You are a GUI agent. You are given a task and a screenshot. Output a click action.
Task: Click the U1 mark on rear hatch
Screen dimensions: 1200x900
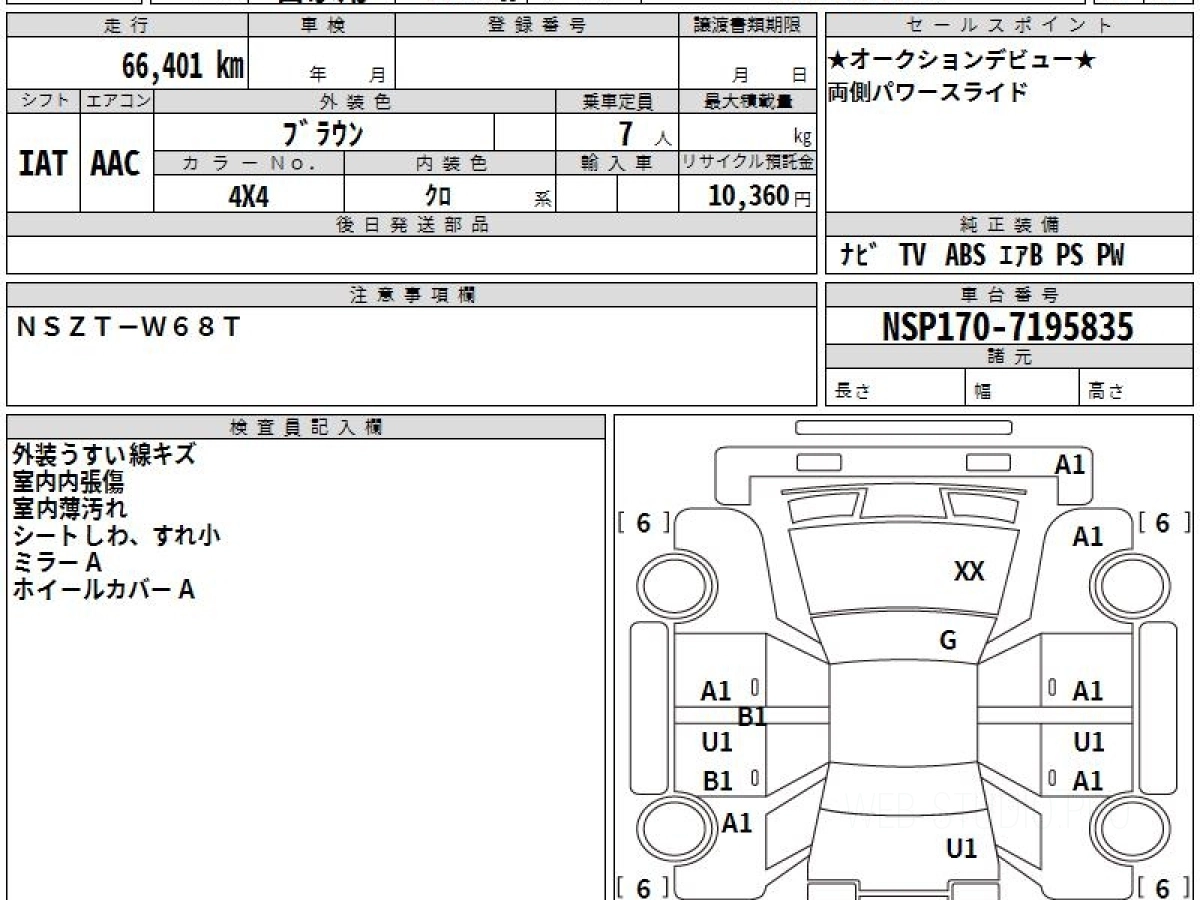click(x=961, y=849)
